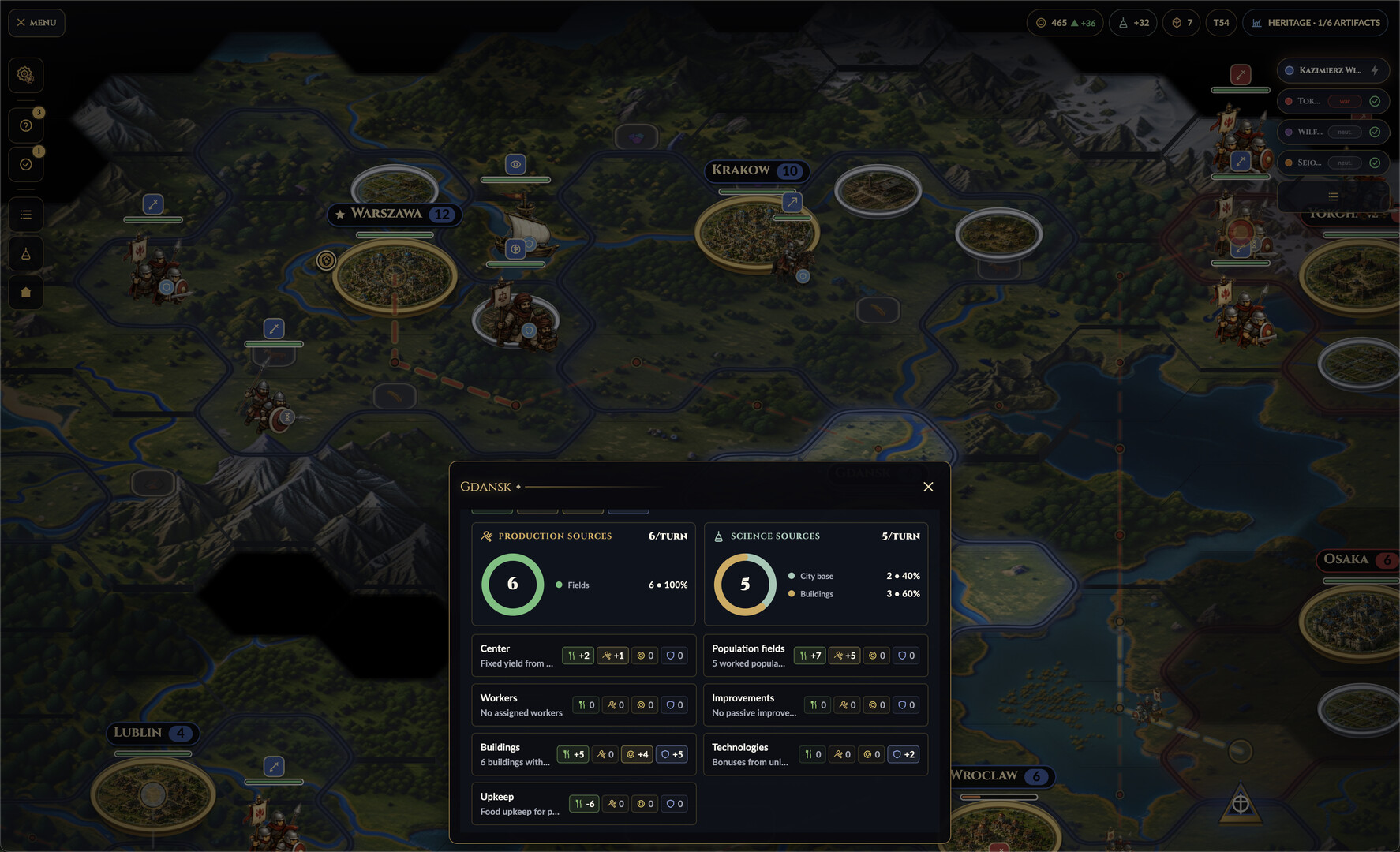Click the food -6 chip in the Upkeep row
Screen dimensions: 1400x852
pyautogui.click(x=584, y=804)
